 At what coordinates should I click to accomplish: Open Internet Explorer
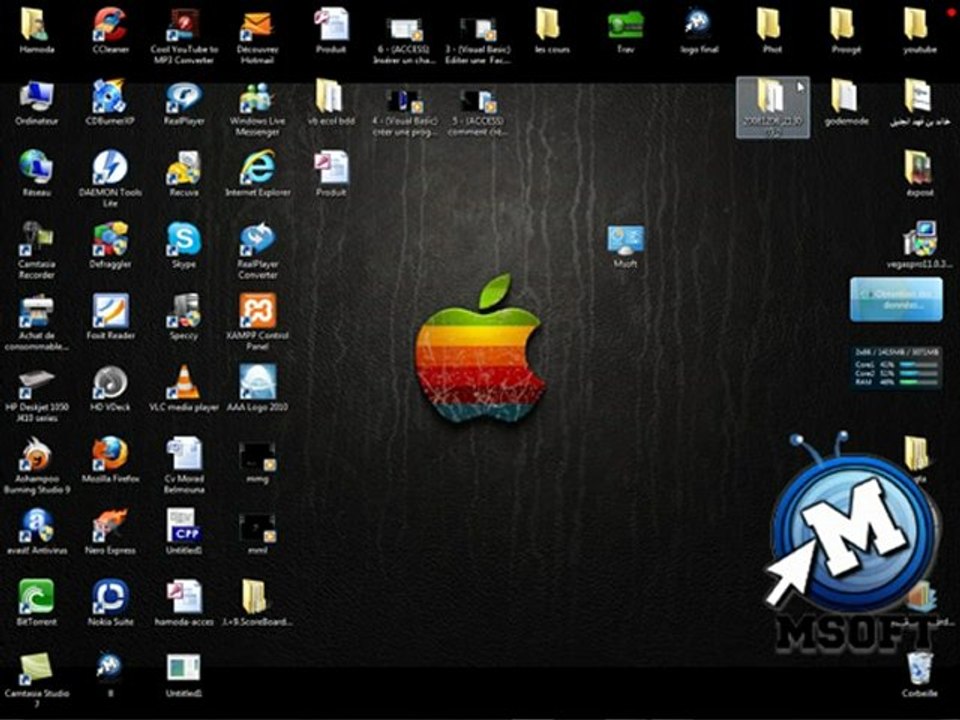coord(257,174)
